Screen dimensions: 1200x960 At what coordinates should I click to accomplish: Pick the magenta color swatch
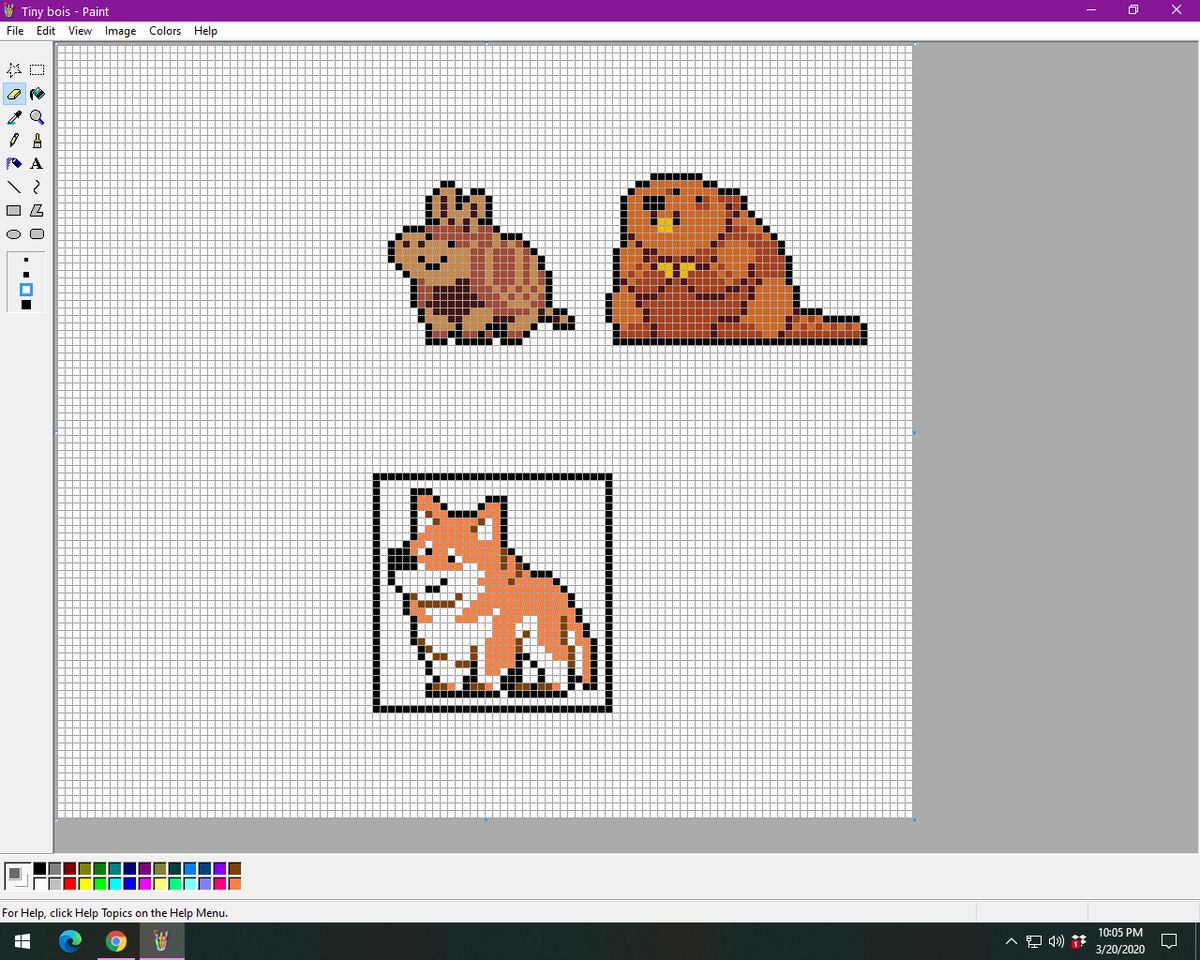(145, 884)
